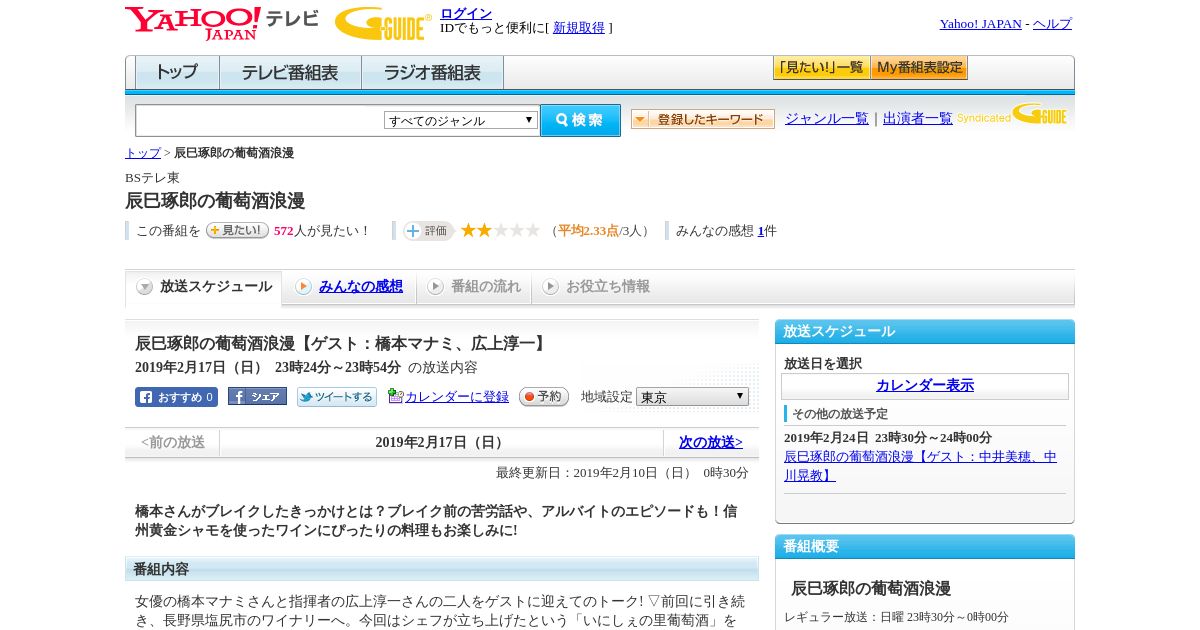The image size is (1200, 630).
Task: Click the BSテレ東 channel name
Action: (x=152, y=177)
